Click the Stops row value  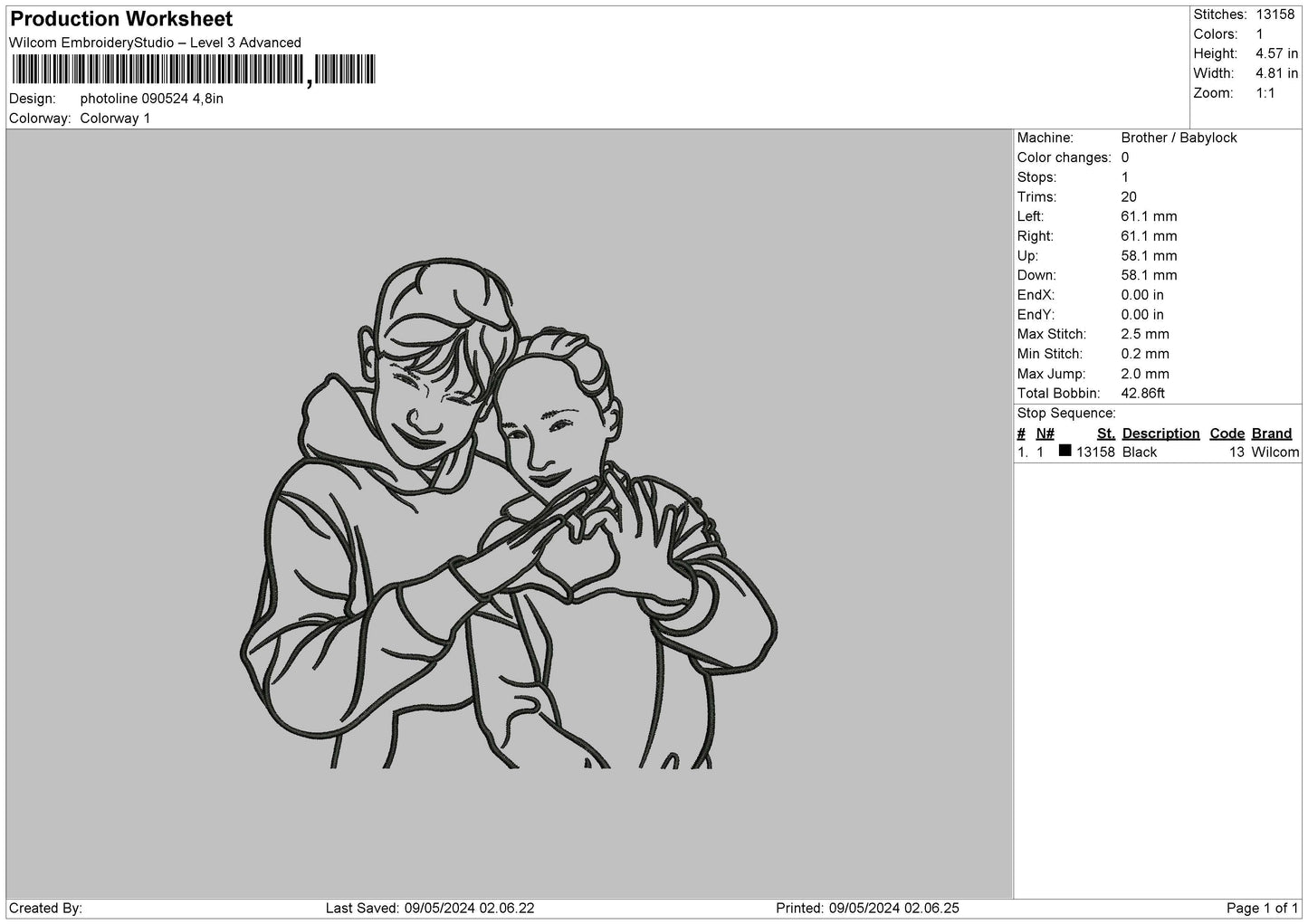[x=1125, y=177]
